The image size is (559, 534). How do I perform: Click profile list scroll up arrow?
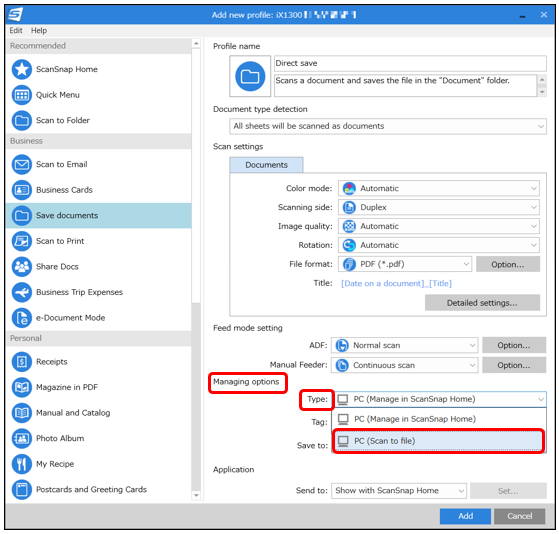(196, 43)
